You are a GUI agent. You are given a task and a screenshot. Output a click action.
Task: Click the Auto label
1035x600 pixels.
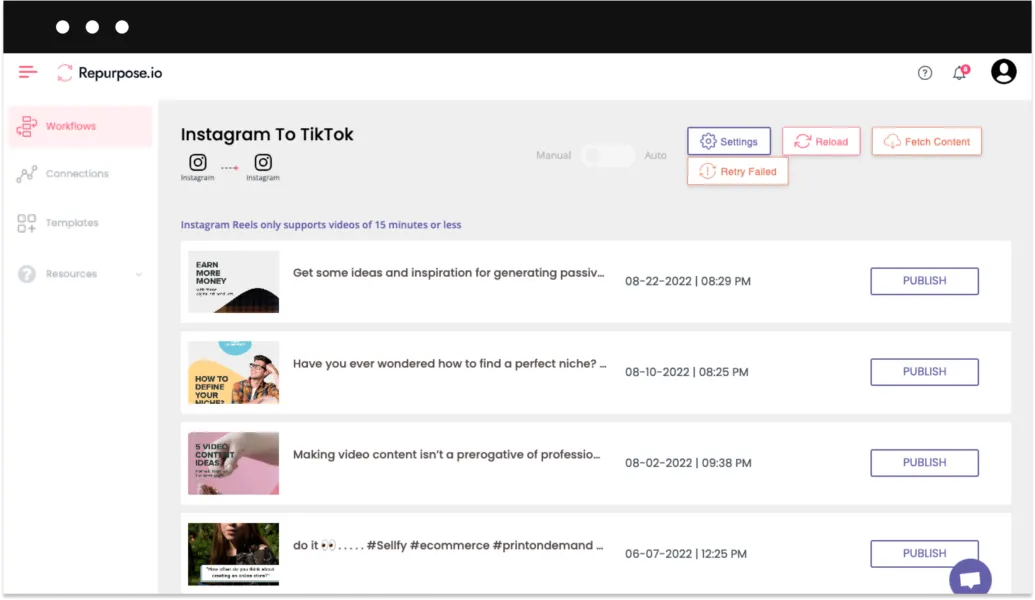pyautogui.click(x=655, y=156)
